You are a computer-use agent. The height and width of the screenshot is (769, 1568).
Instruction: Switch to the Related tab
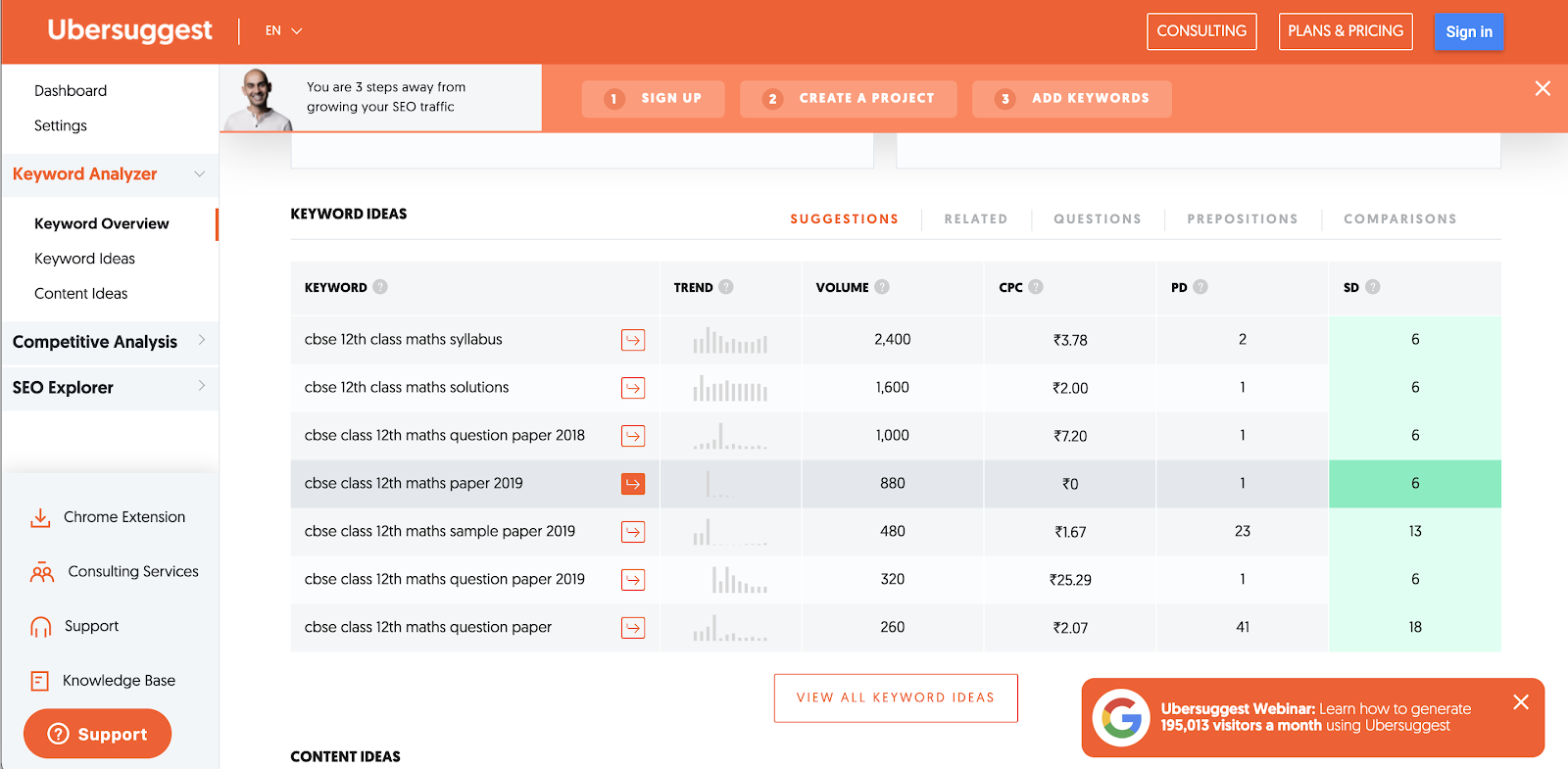click(976, 219)
